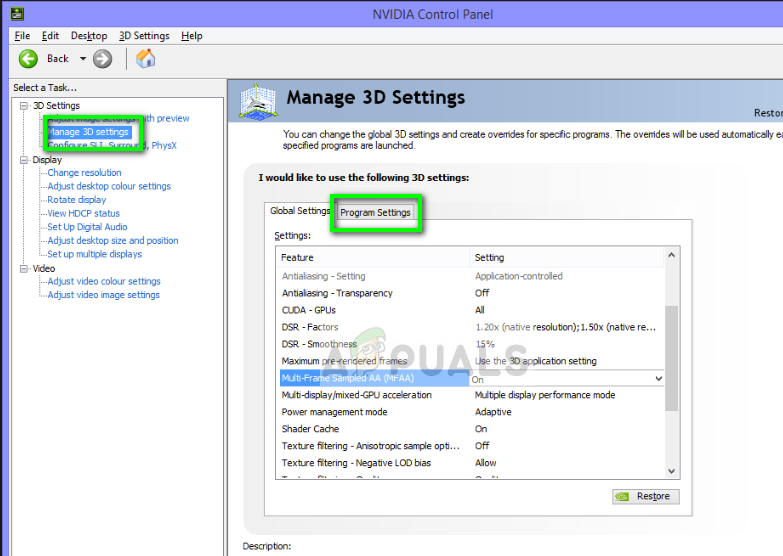Click the green Back arrow icon
Screen dimensions: 783x556
(28, 59)
